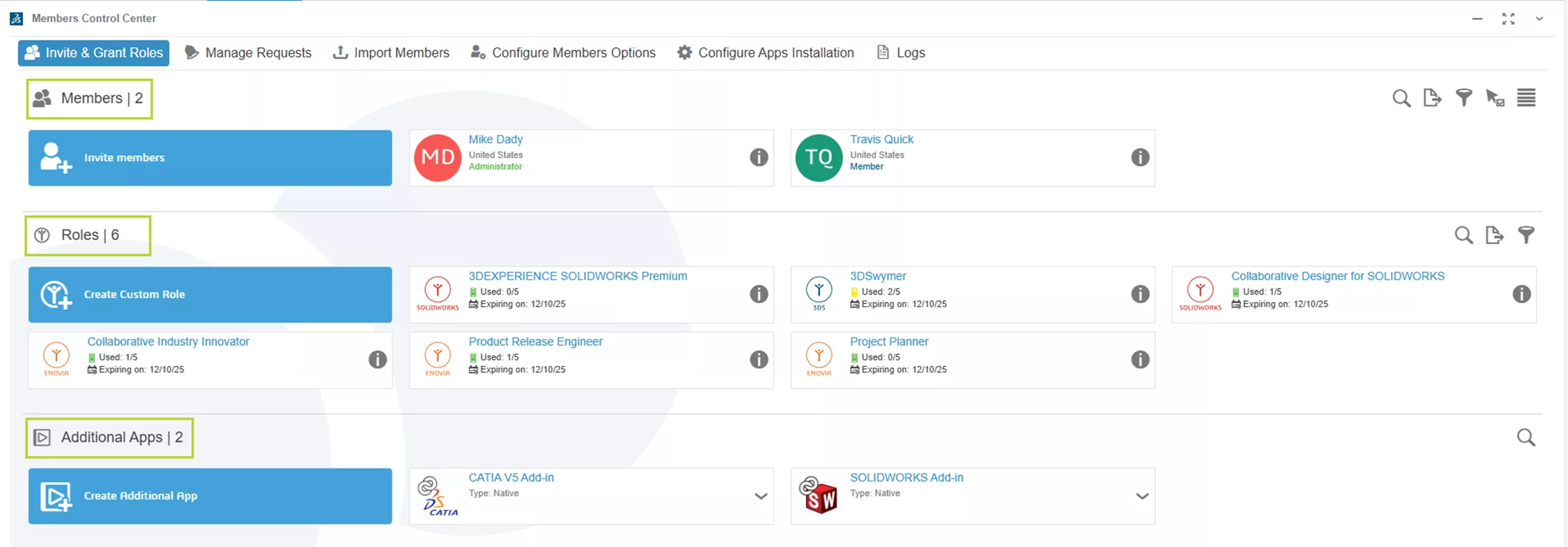Click the filter icon in Roles section
Viewport: 1568px width, 547px height.
coord(1526,235)
